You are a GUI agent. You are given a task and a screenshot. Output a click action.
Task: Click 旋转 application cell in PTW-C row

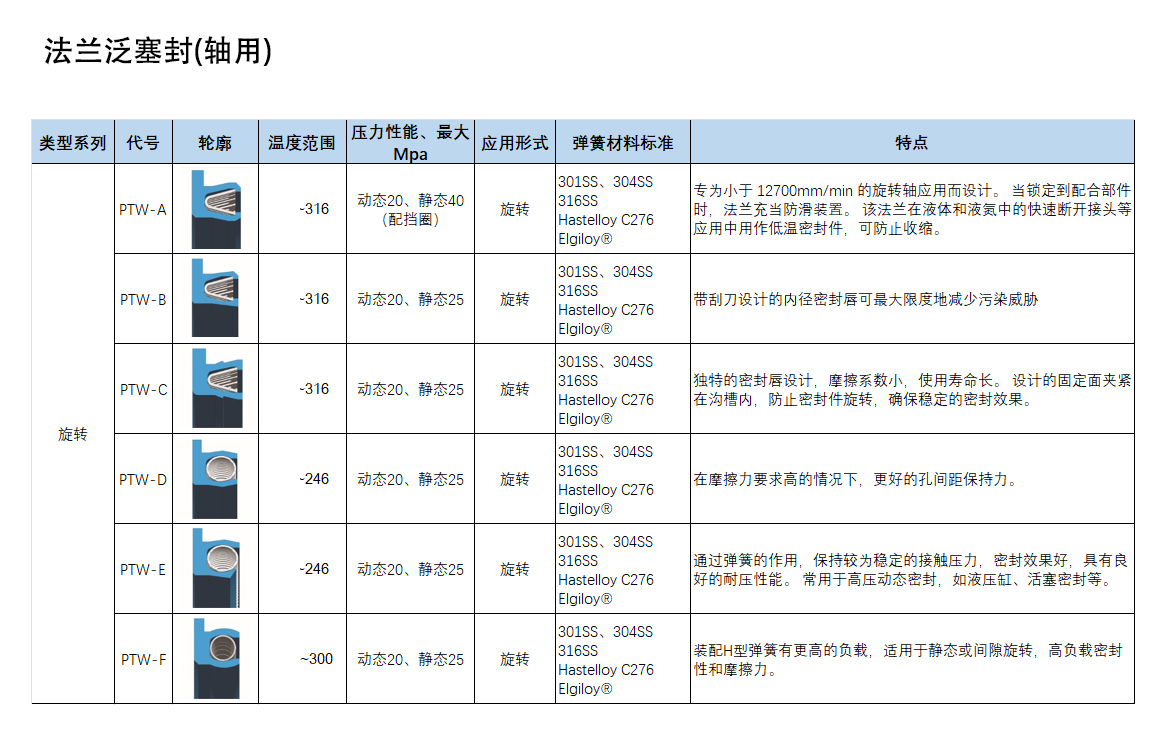click(x=515, y=389)
